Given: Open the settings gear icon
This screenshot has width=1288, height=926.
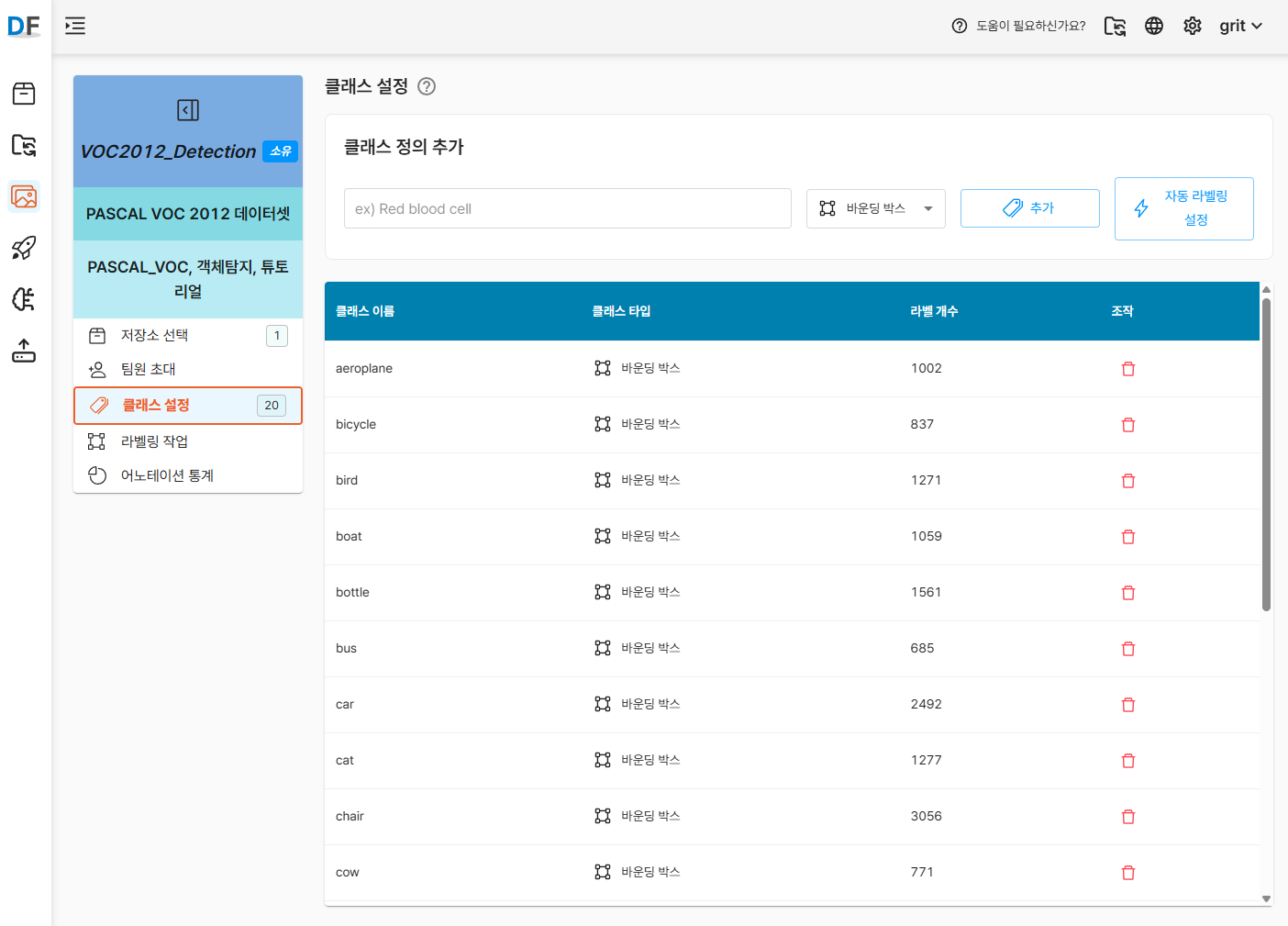Looking at the screenshot, I should (1193, 26).
